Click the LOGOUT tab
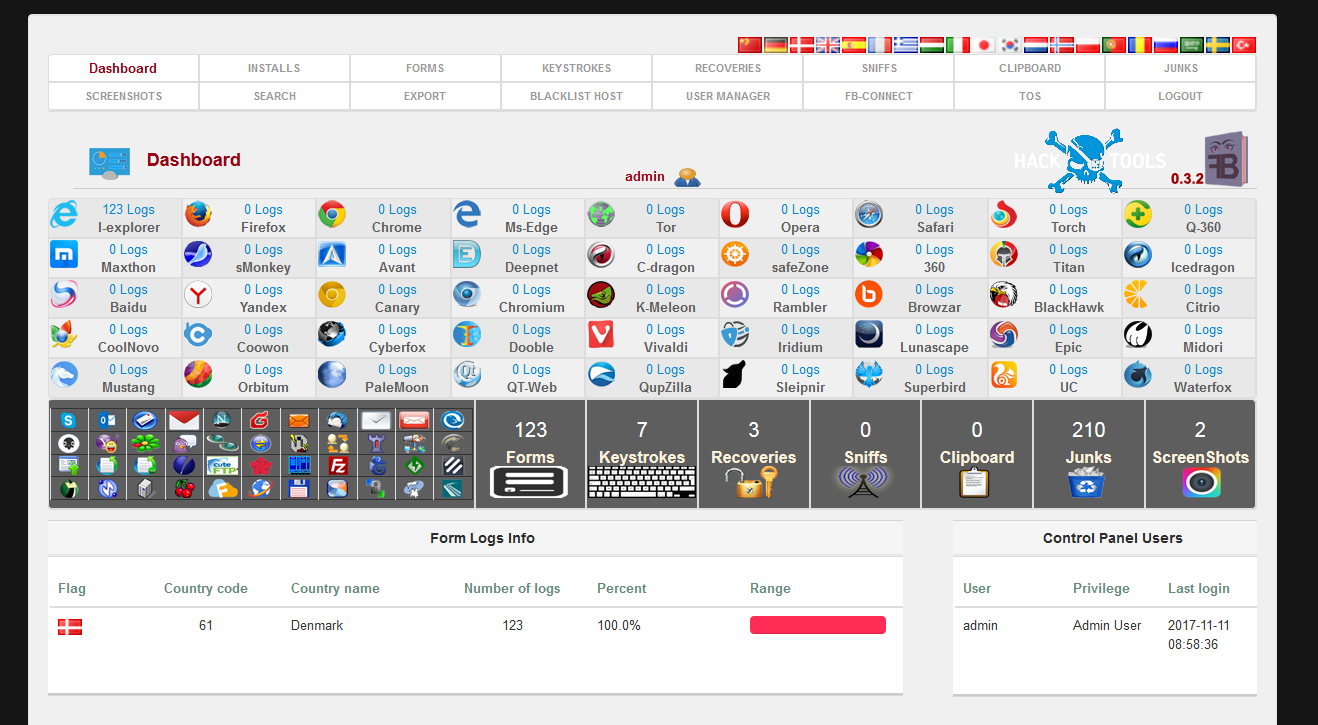 click(1181, 96)
